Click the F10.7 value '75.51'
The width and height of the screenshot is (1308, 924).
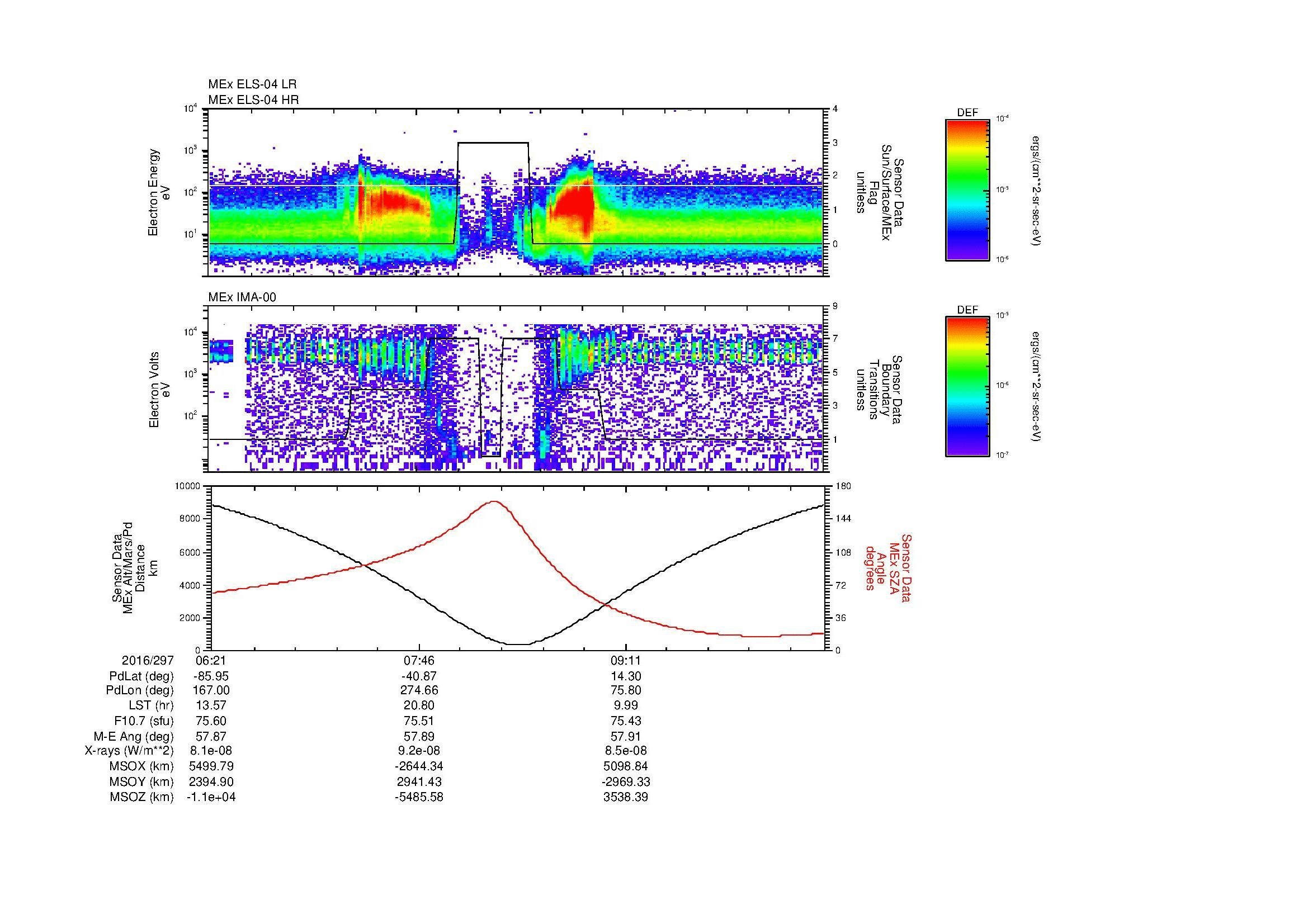click(x=419, y=721)
